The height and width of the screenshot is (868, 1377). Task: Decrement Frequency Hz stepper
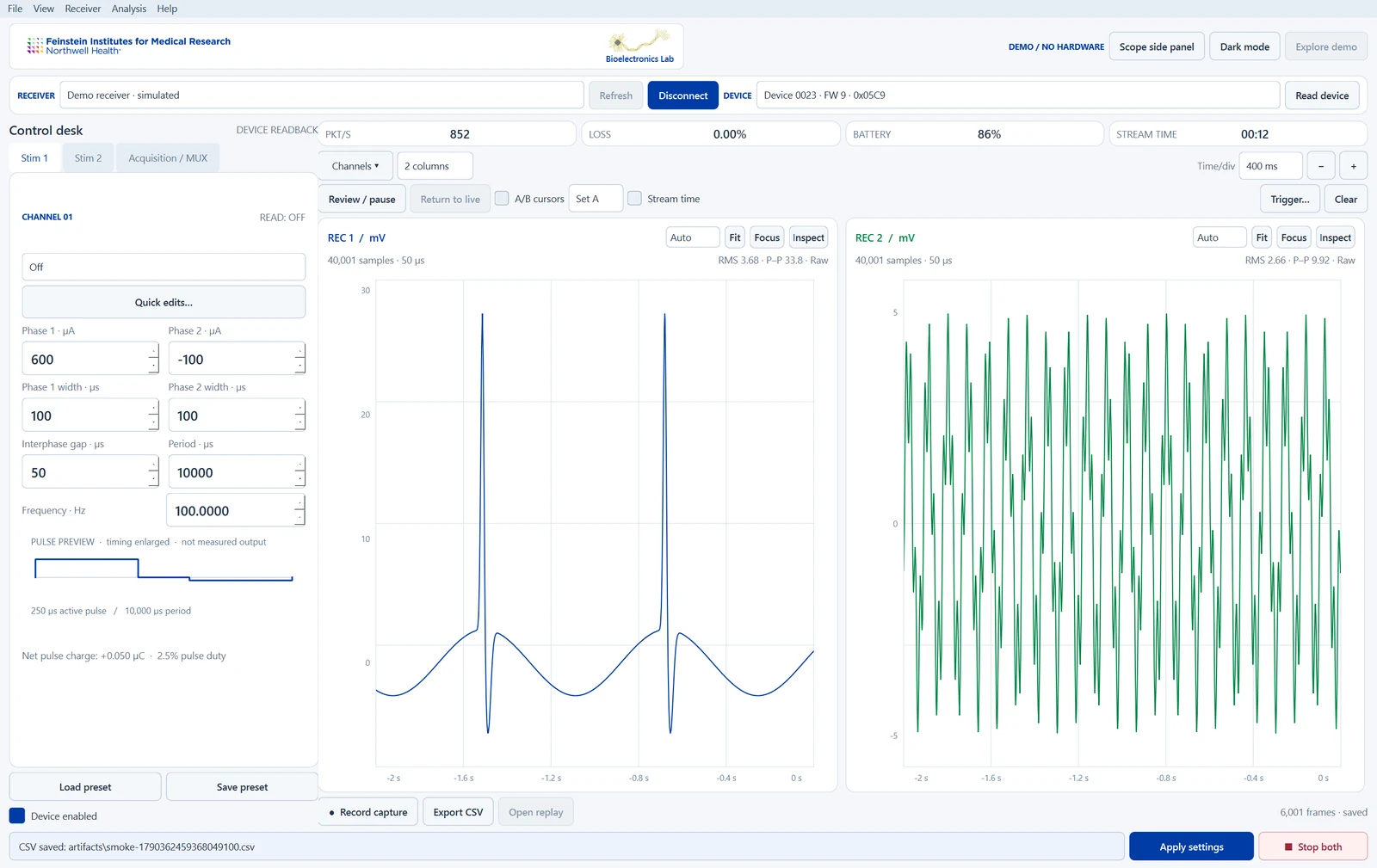click(299, 519)
